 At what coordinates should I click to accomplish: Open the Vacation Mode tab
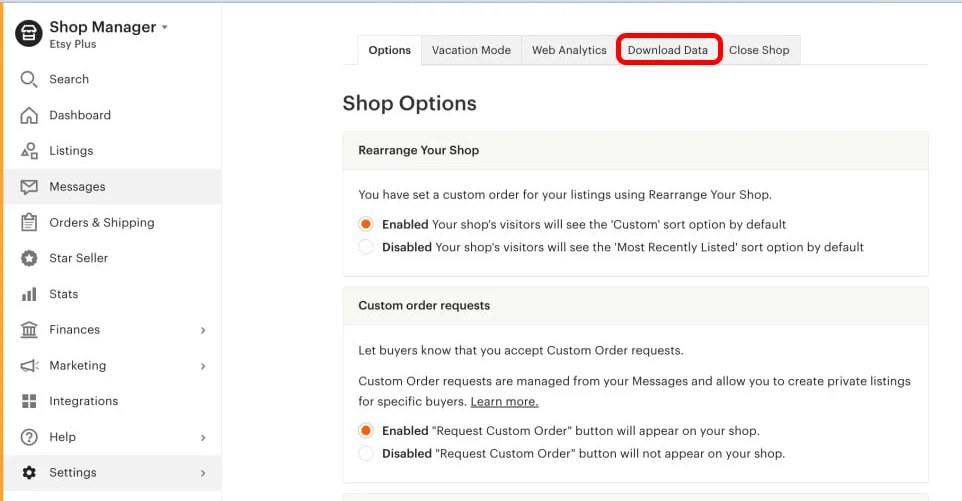pyautogui.click(x=471, y=50)
